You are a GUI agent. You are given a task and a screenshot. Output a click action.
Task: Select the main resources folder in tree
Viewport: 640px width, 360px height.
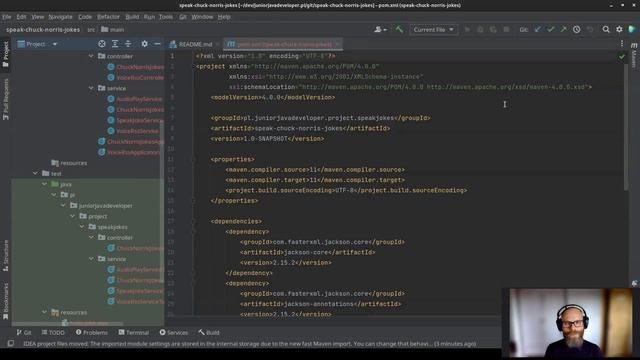[x=69, y=163]
